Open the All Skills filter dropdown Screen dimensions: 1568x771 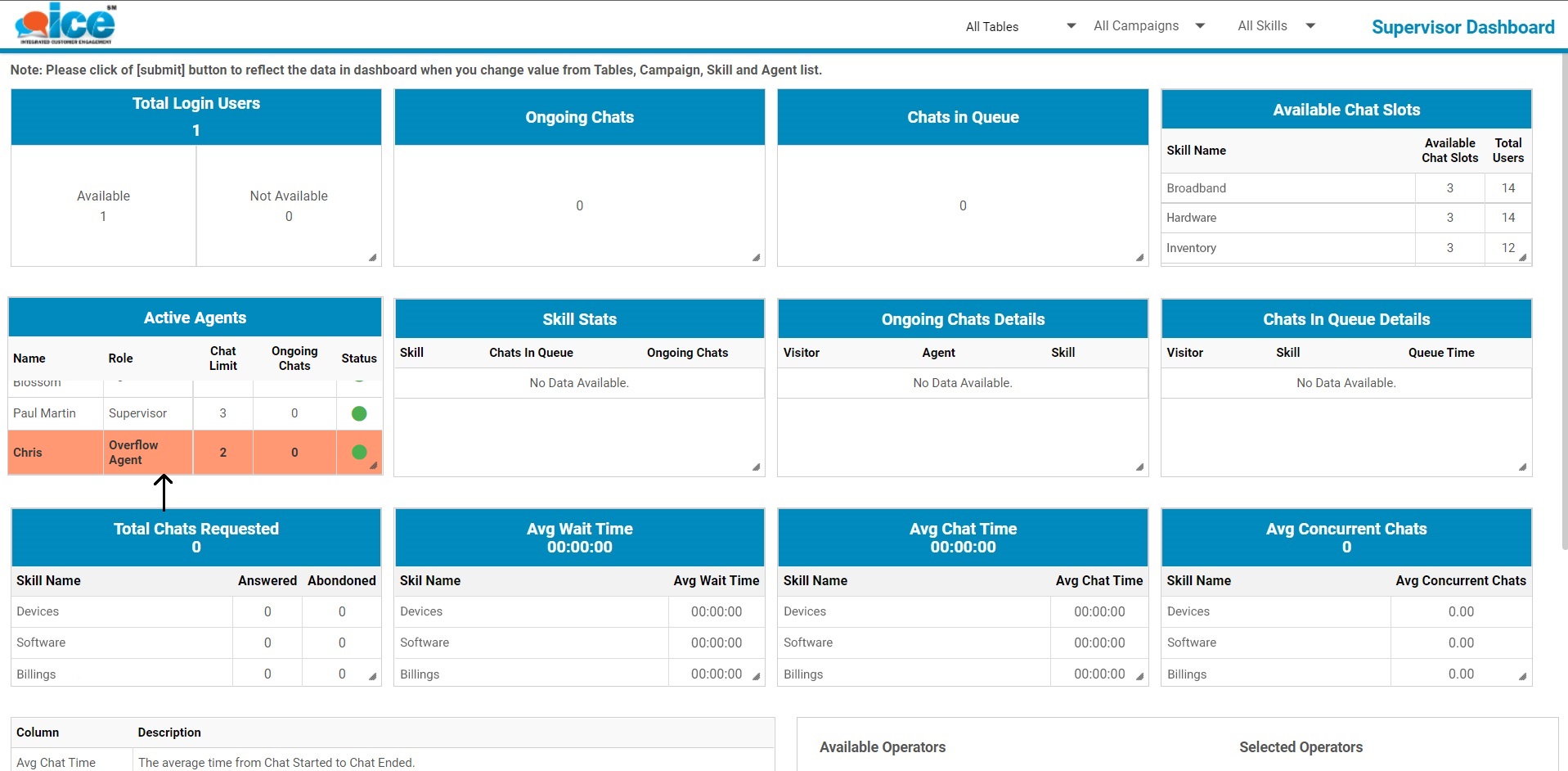pyautogui.click(x=1275, y=26)
